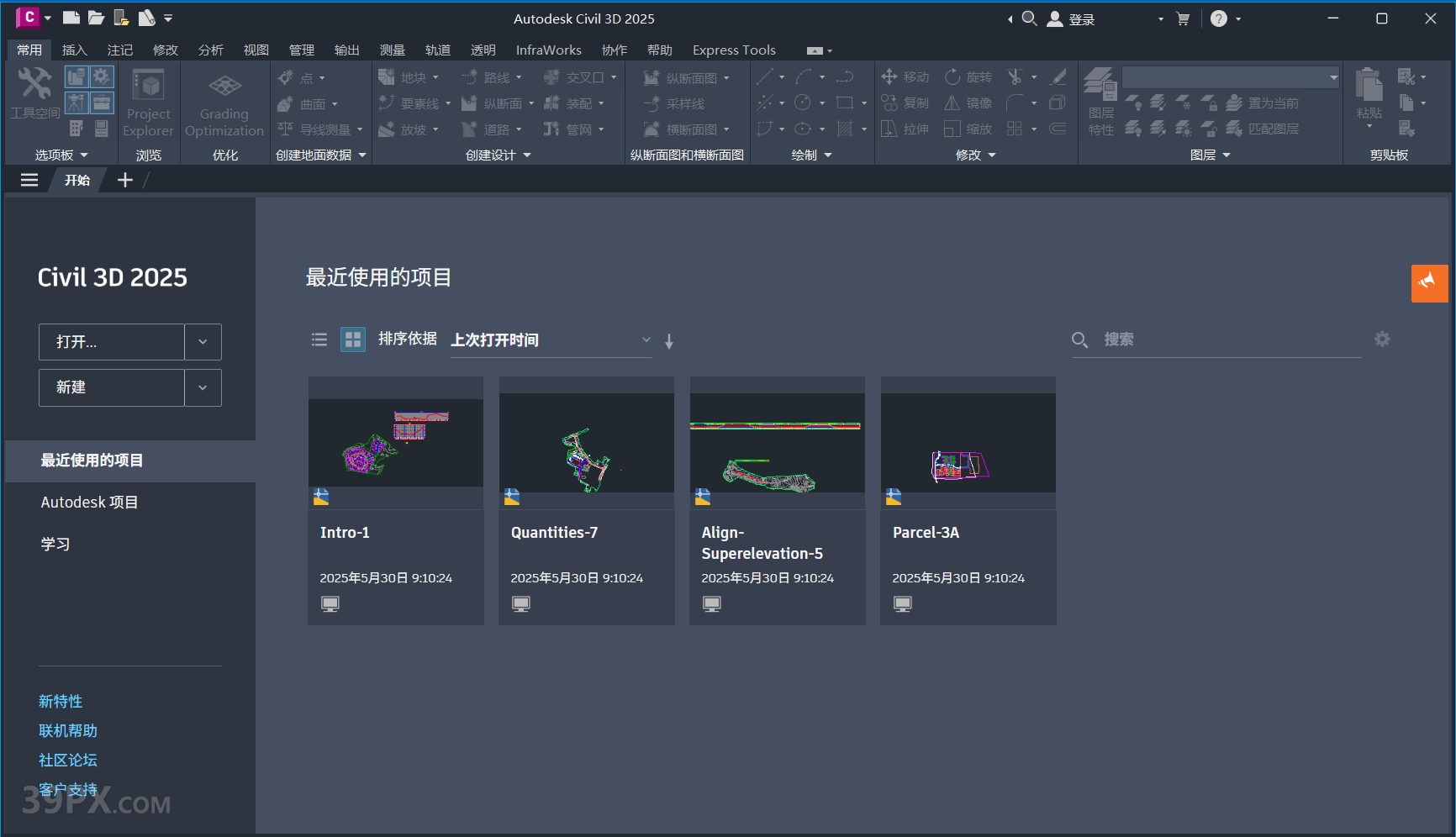Click the orange announcements megaphone icon
1456x837 pixels.
coord(1429,283)
